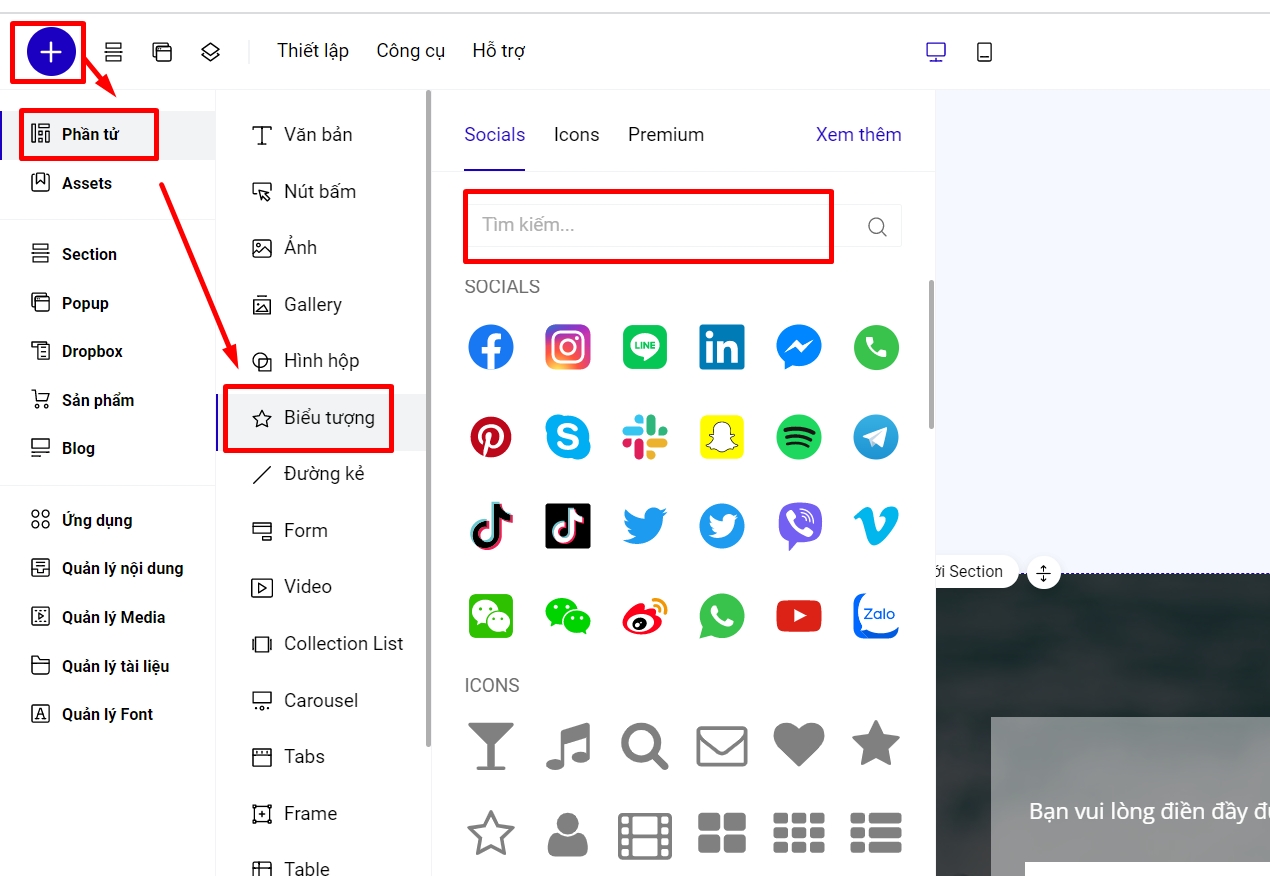Screen dimensions: 1270x876
Task: Open the Thiết lập menu
Action: (313, 51)
